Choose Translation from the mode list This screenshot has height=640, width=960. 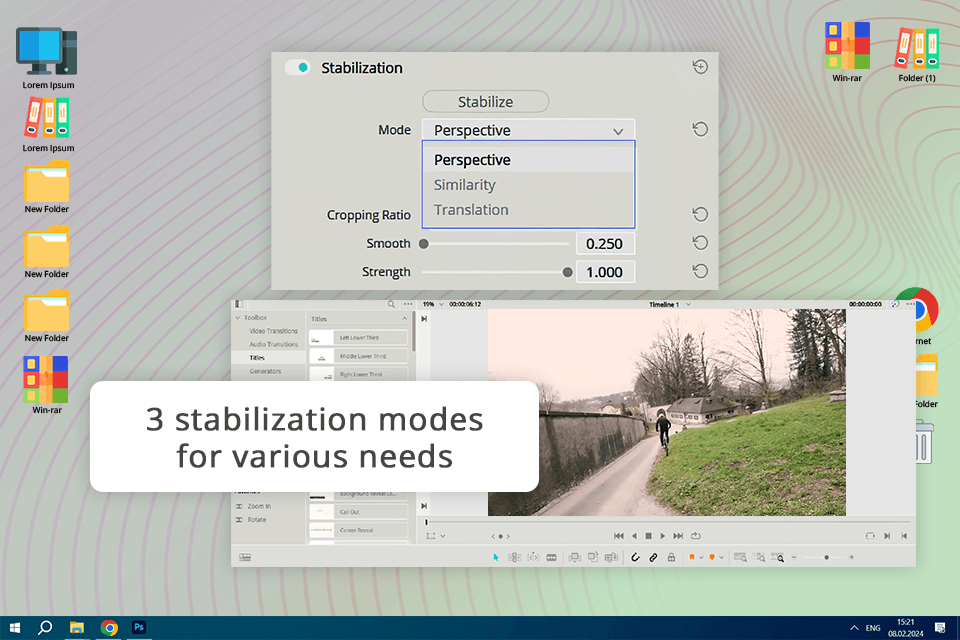(x=471, y=210)
